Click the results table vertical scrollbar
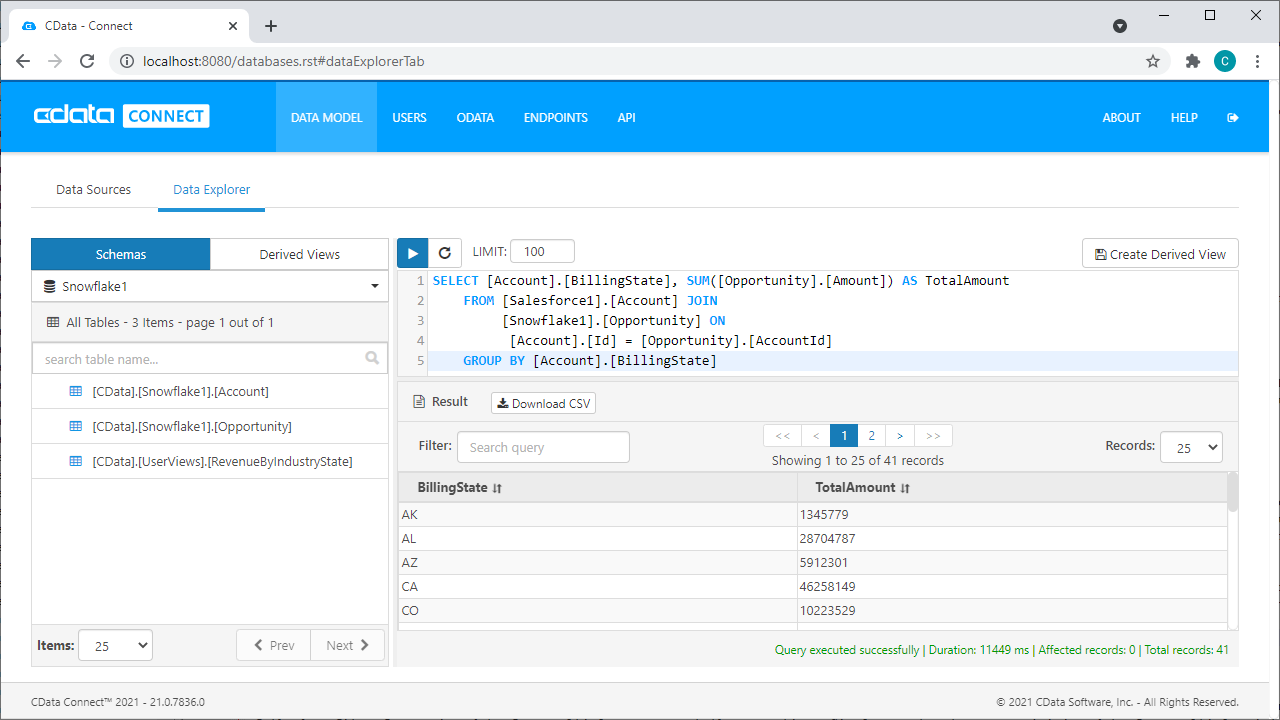The image size is (1280, 720). click(x=1233, y=492)
